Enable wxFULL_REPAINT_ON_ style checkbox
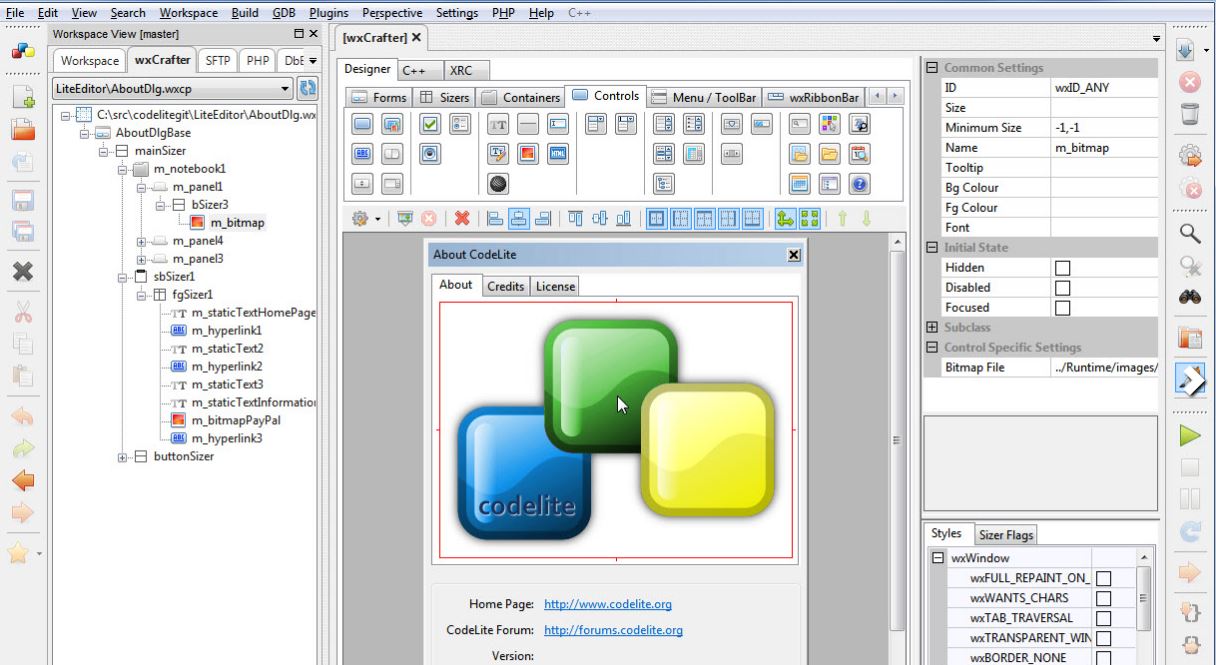Viewport: 1216px width, 665px height. (x=1103, y=578)
